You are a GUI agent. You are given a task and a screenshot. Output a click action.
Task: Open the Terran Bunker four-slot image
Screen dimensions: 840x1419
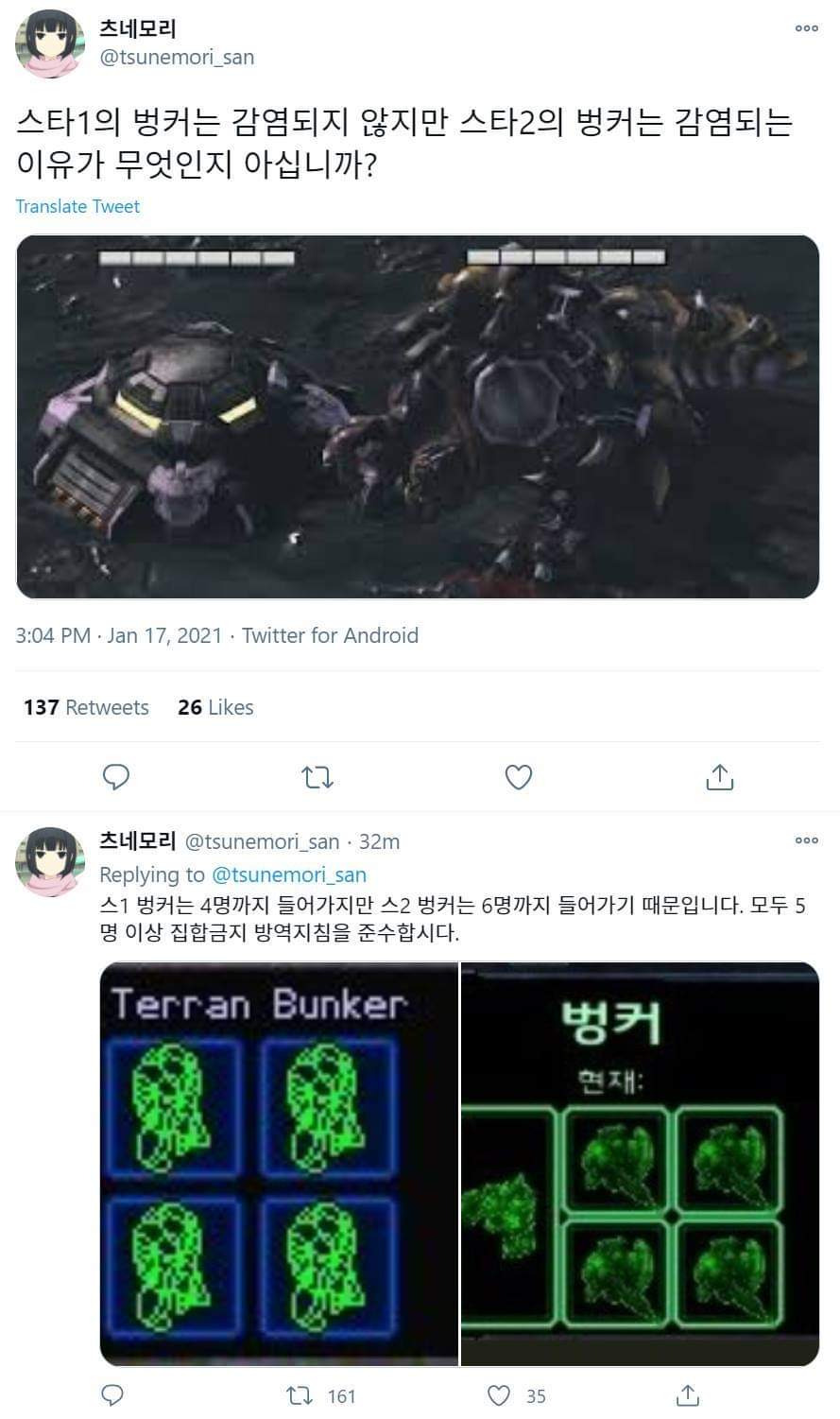click(x=279, y=1164)
